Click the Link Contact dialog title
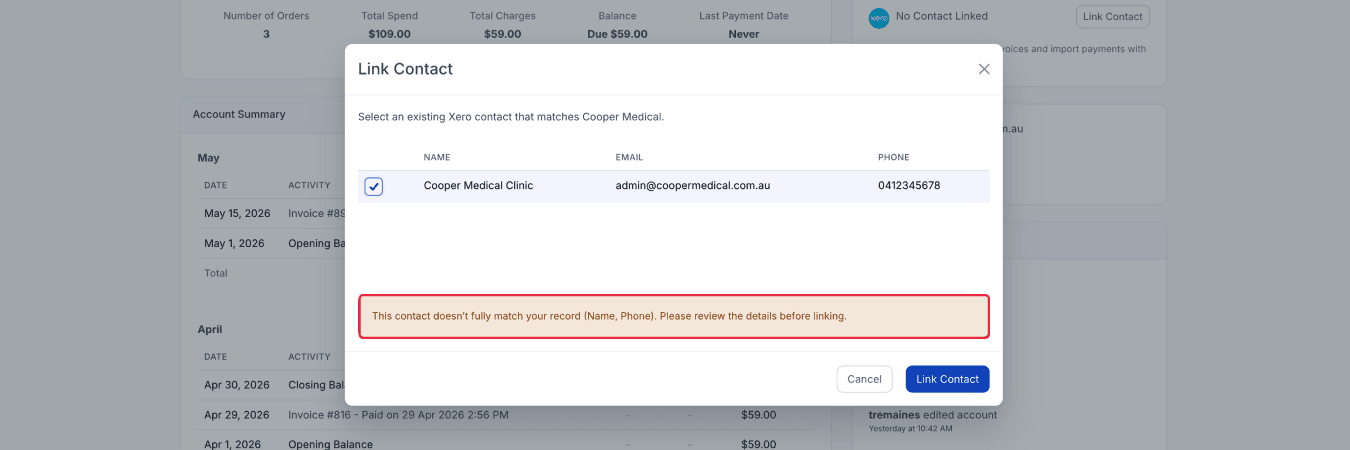 pos(405,69)
